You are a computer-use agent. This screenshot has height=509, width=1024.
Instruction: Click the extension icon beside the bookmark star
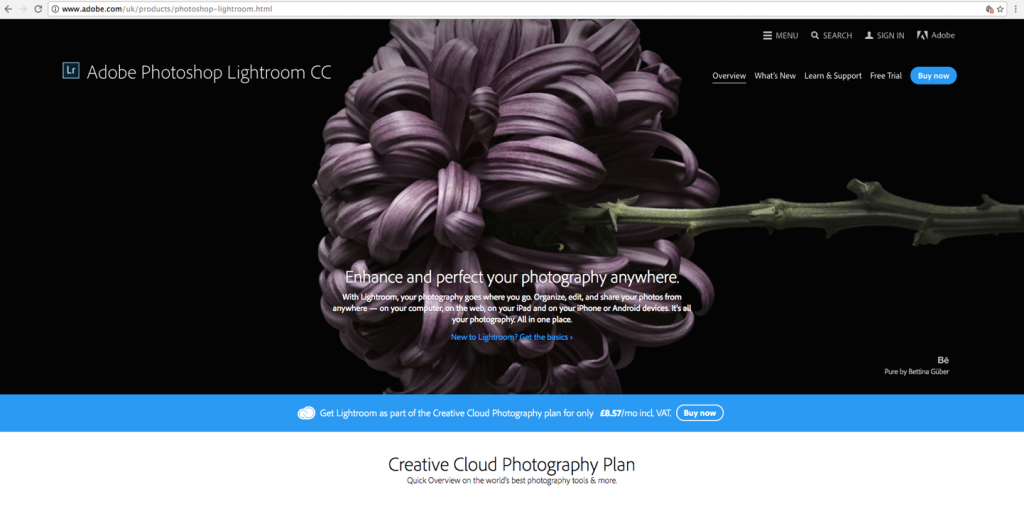tap(989, 9)
